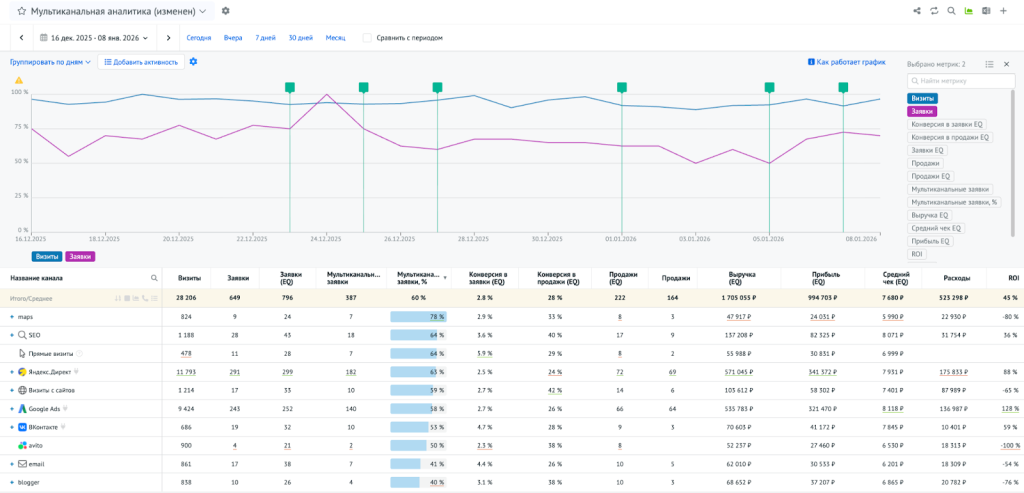Open chart settings gear next to Добавить активность
The width and height of the screenshot is (1024, 493).
click(x=193, y=62)
